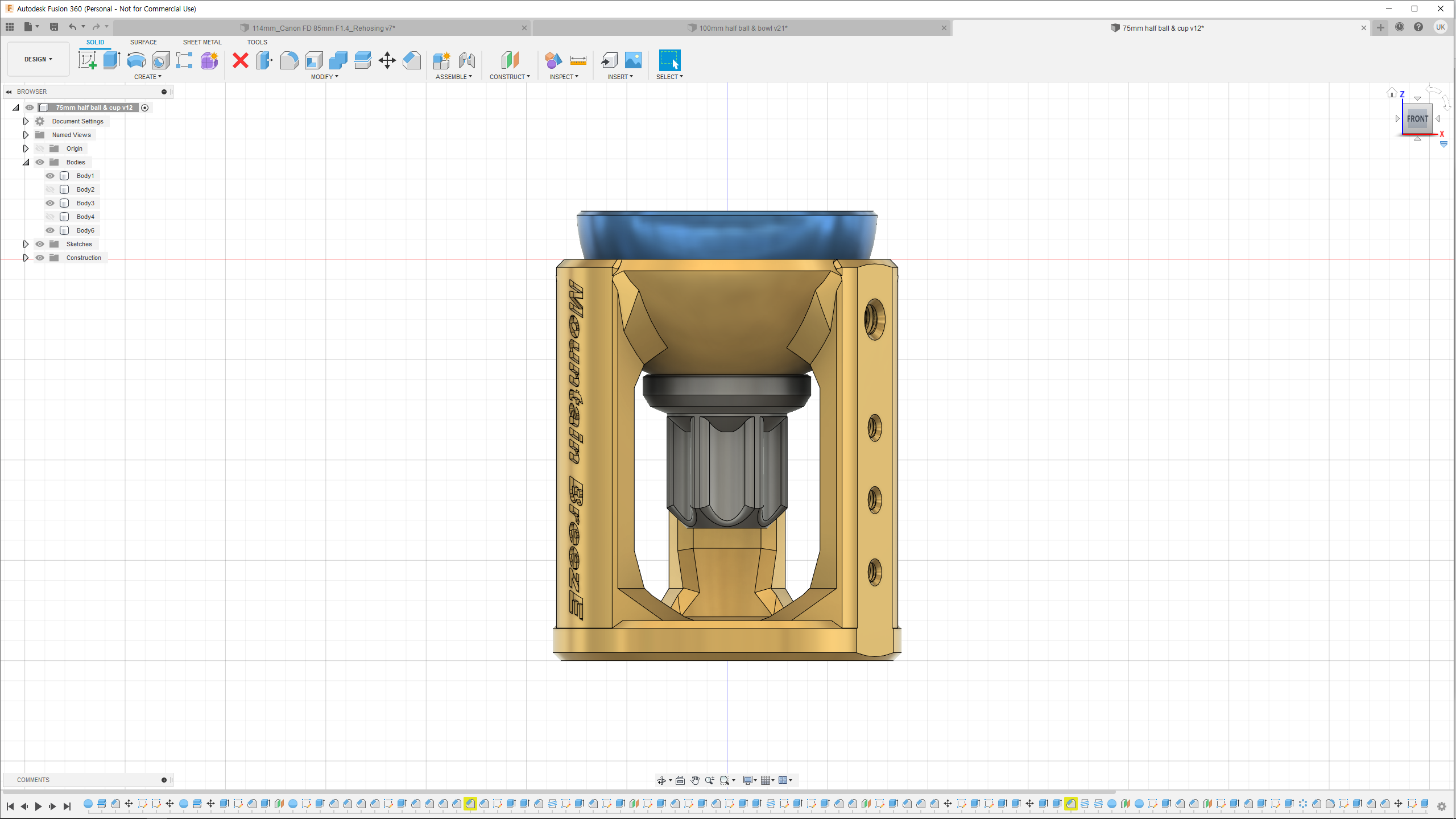Toggle visibility of Sketches folder
The height and width of the screenshot is (819, 1456).
click(x=40, y=244)
